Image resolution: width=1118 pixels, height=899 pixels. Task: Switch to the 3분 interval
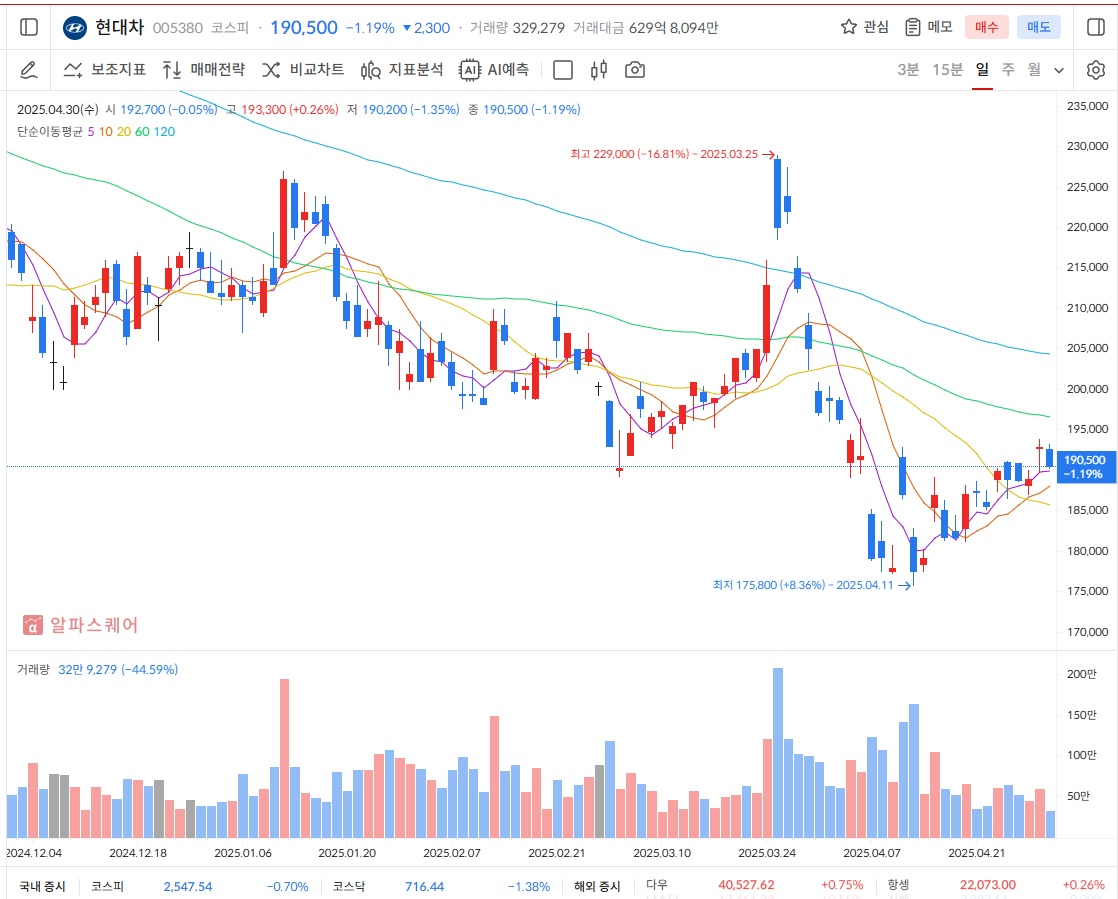[x=908, y=70]
